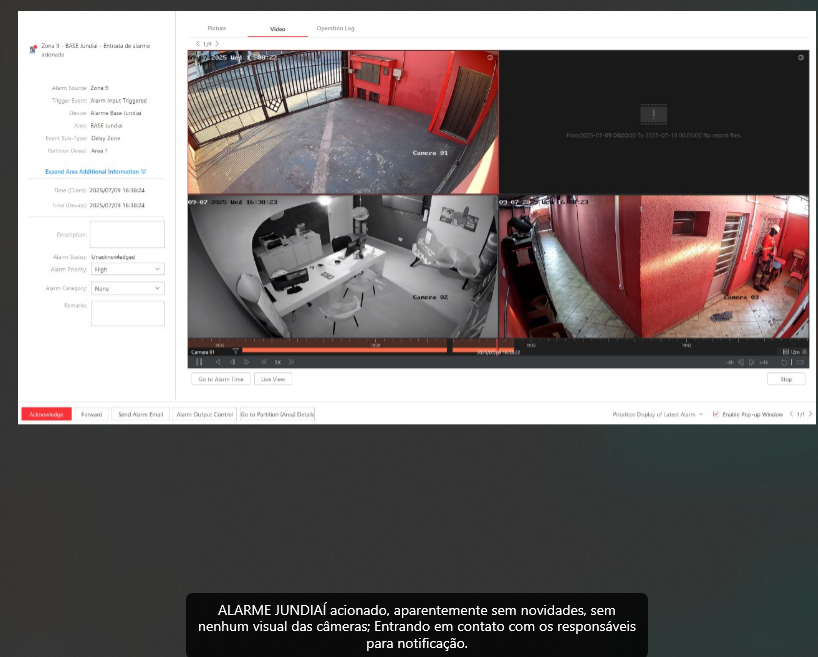Click the Remarks text field
The image size is (818, 657).
coord(127,313)
